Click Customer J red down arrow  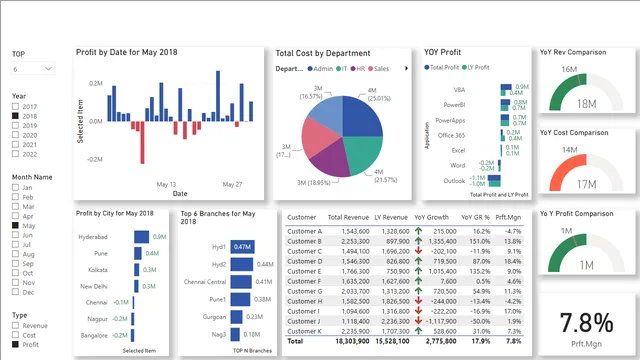pyautogui.click(x=418, y=321)
